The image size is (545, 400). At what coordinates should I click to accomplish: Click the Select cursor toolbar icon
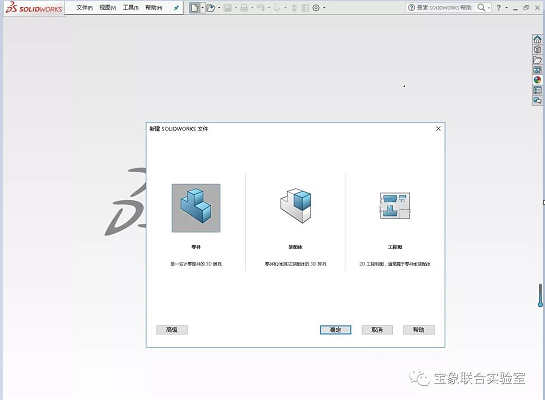[277, 8]
